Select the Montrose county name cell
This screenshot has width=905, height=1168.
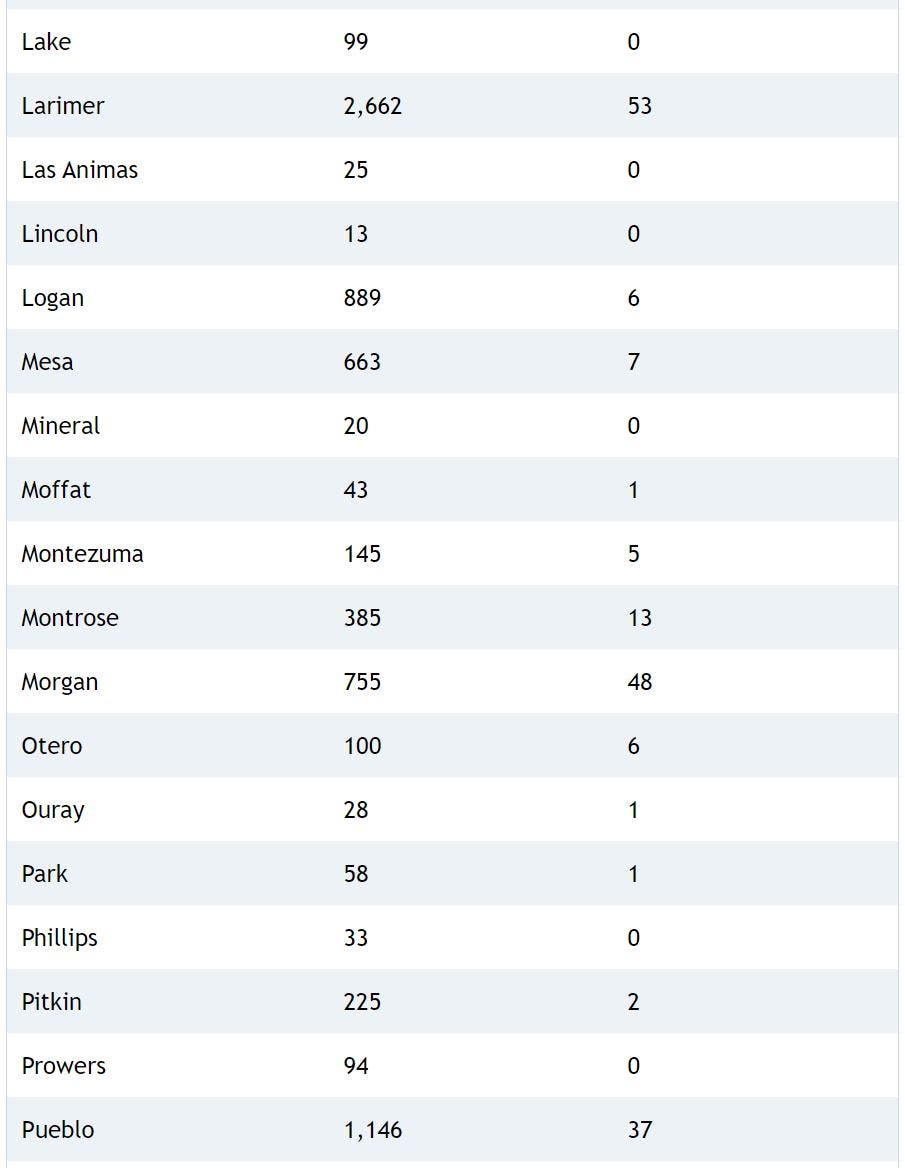coord(70,618)
